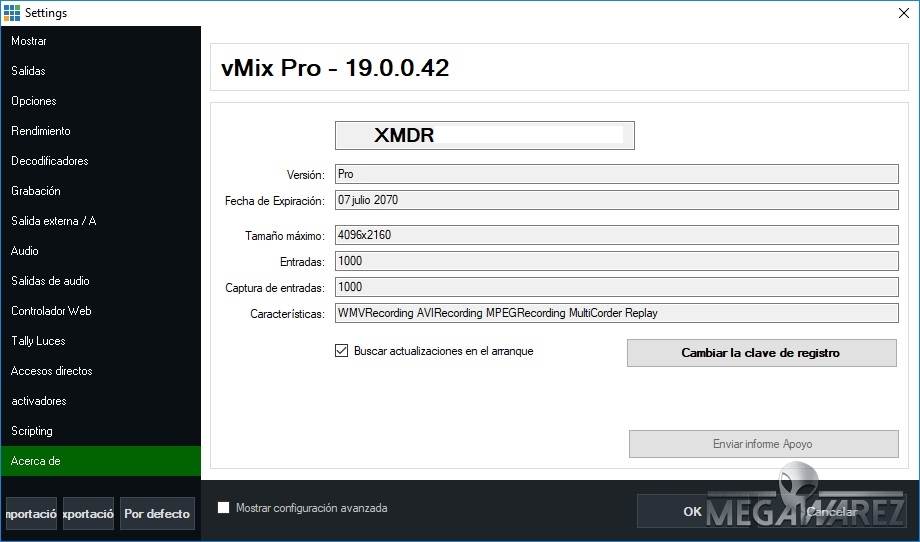Click the Características features field
The width and height of the screenshot is (920, 542).
[617, 313]
